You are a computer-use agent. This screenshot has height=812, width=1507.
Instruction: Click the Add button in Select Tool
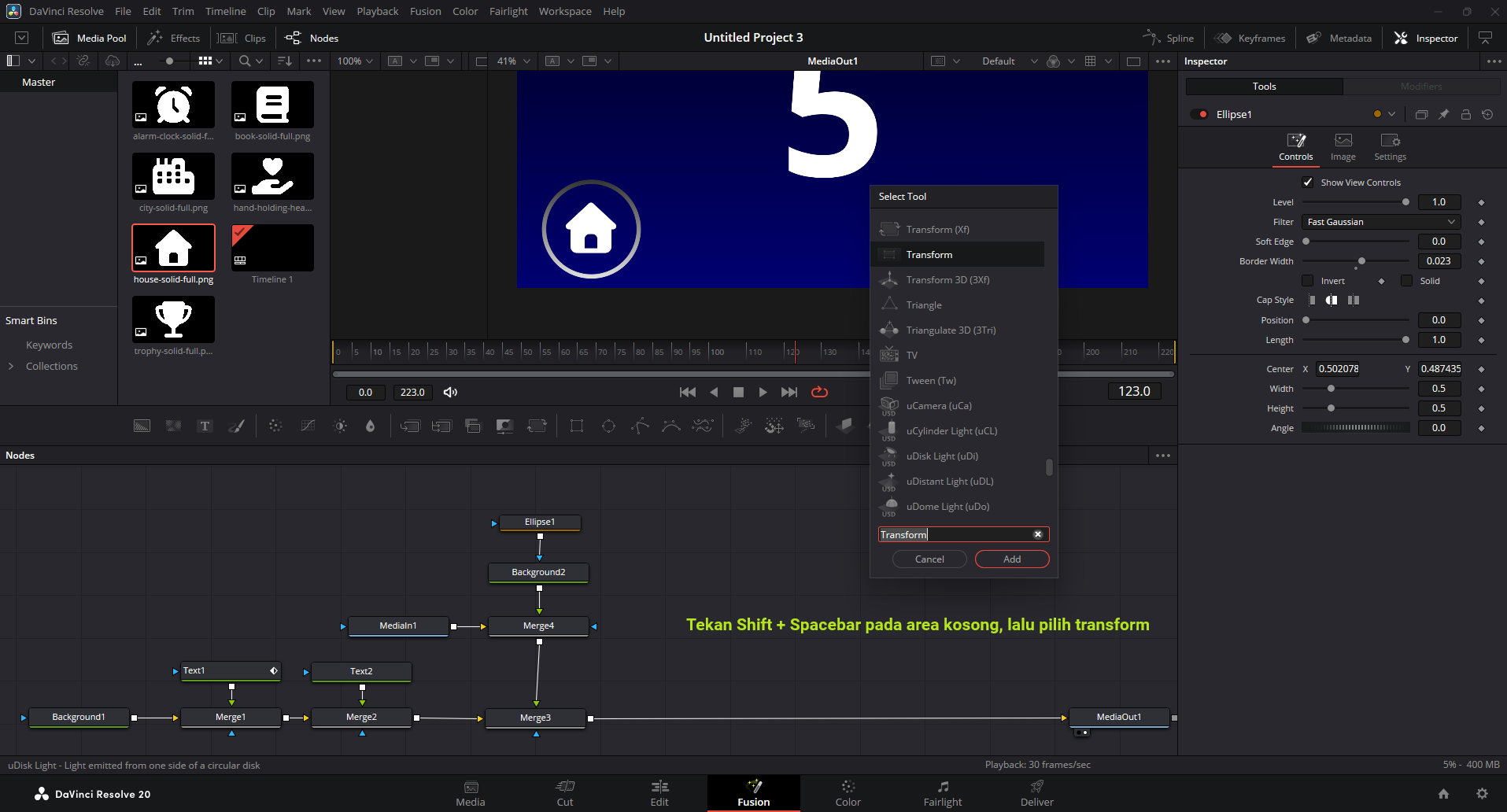click(1011, 559)
